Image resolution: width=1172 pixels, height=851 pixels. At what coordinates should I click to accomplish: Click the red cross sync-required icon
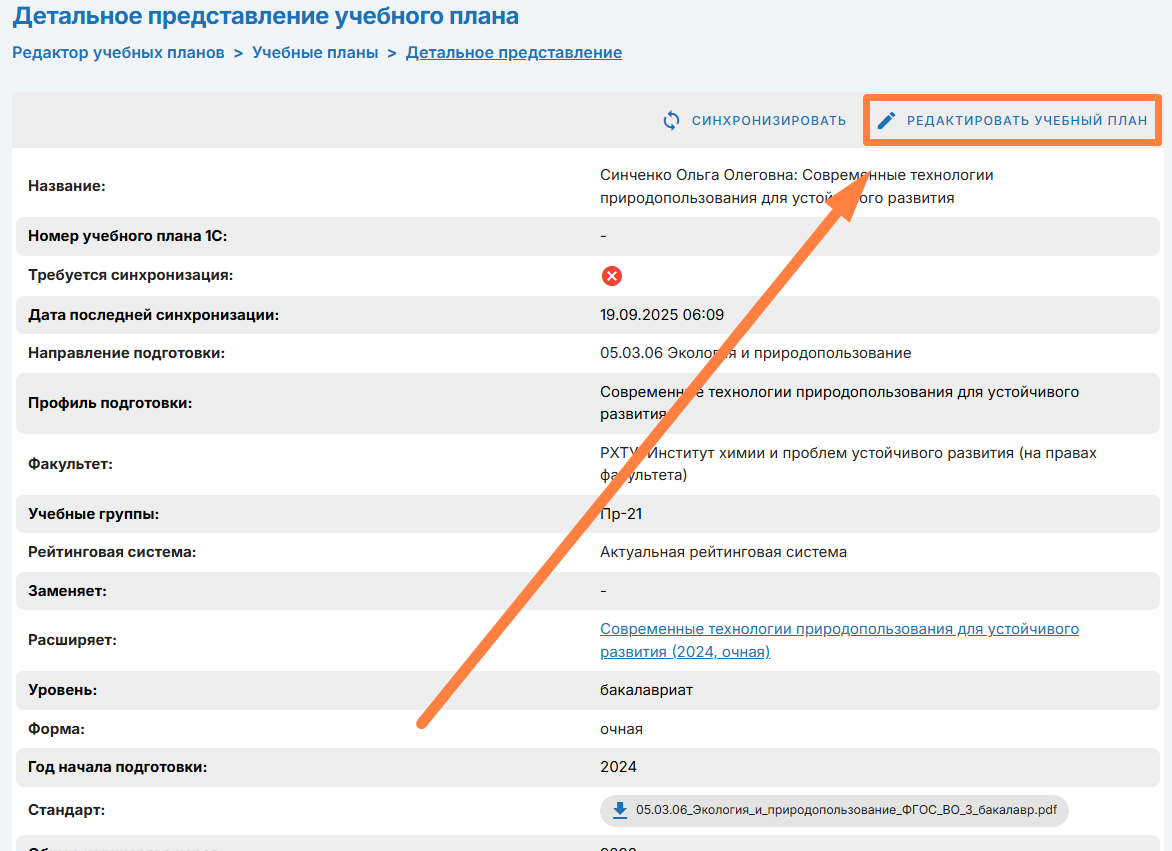pyautogui.click(x=612, y=276)
